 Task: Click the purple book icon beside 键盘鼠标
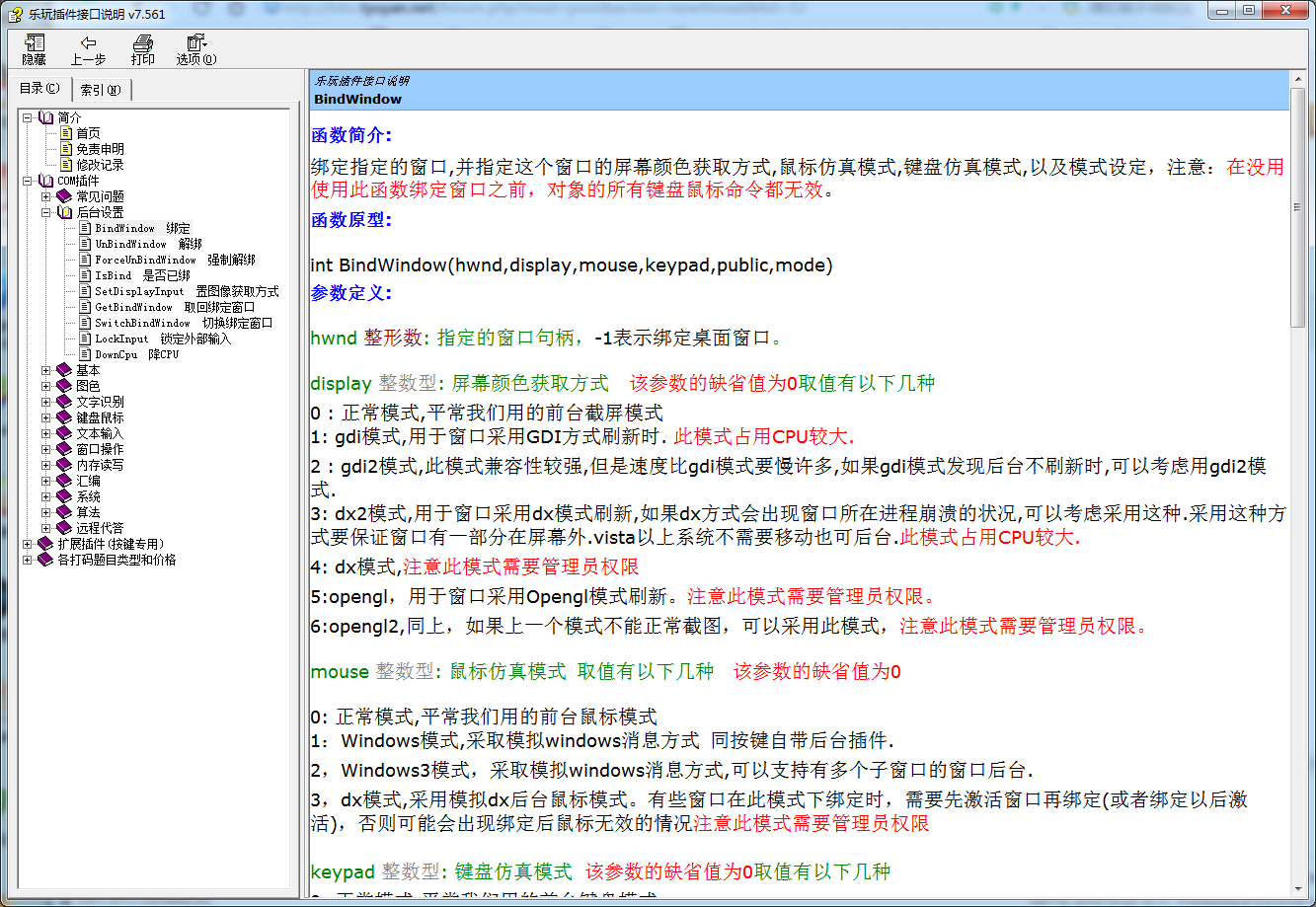(x=64, y=417)
